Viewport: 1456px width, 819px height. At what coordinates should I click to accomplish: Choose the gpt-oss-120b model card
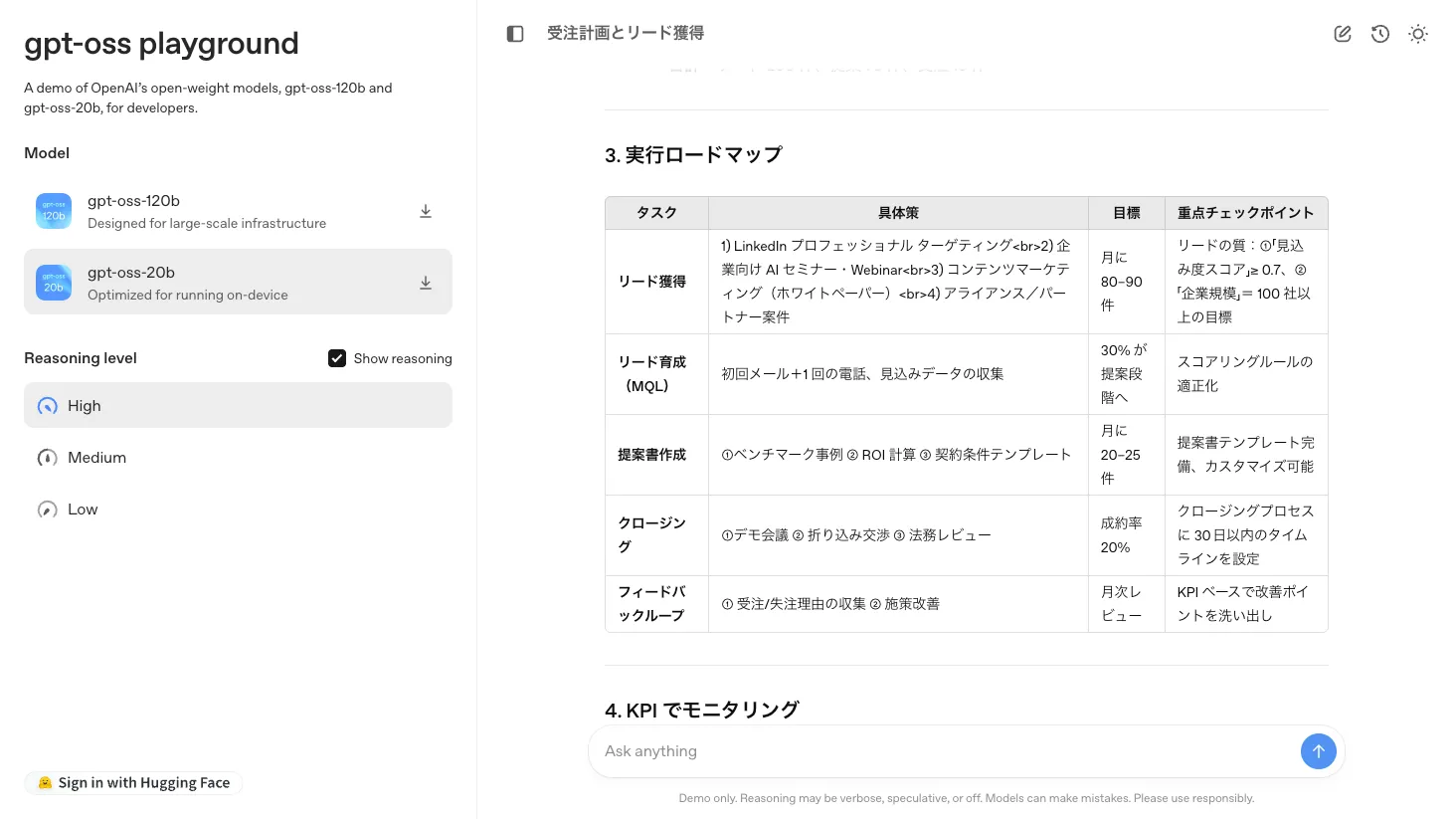[238, 211]
